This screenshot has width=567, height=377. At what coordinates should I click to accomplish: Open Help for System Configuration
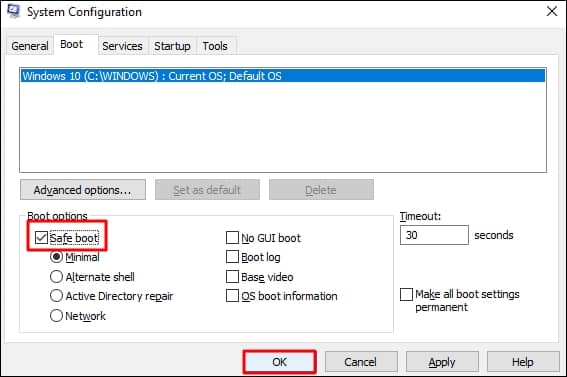pos(523,362)
